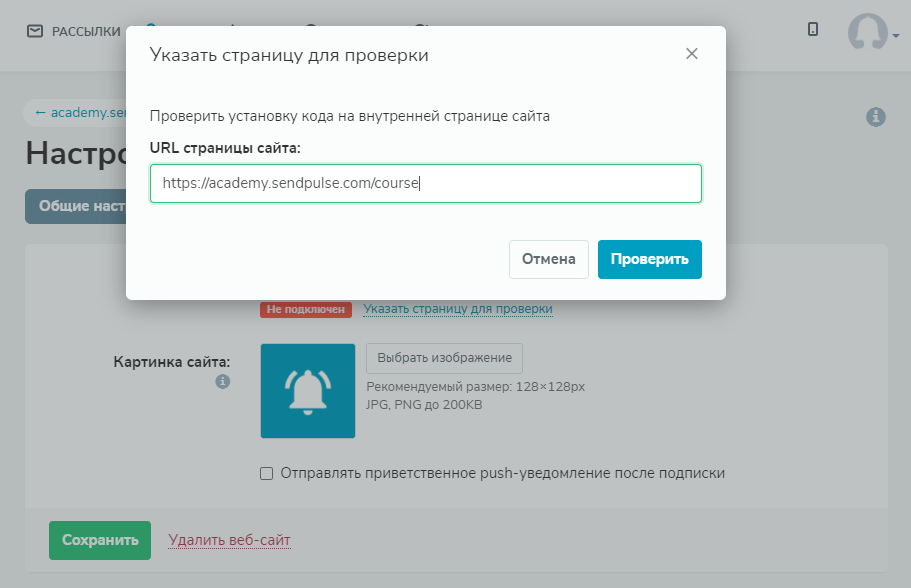Click the URL страницы сайта input field

[425, 184]
